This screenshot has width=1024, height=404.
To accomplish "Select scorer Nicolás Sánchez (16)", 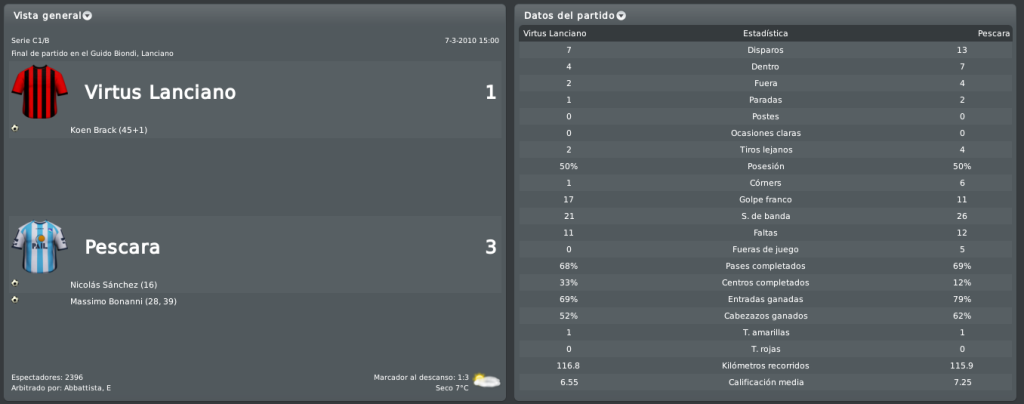I will click(114, 285).
